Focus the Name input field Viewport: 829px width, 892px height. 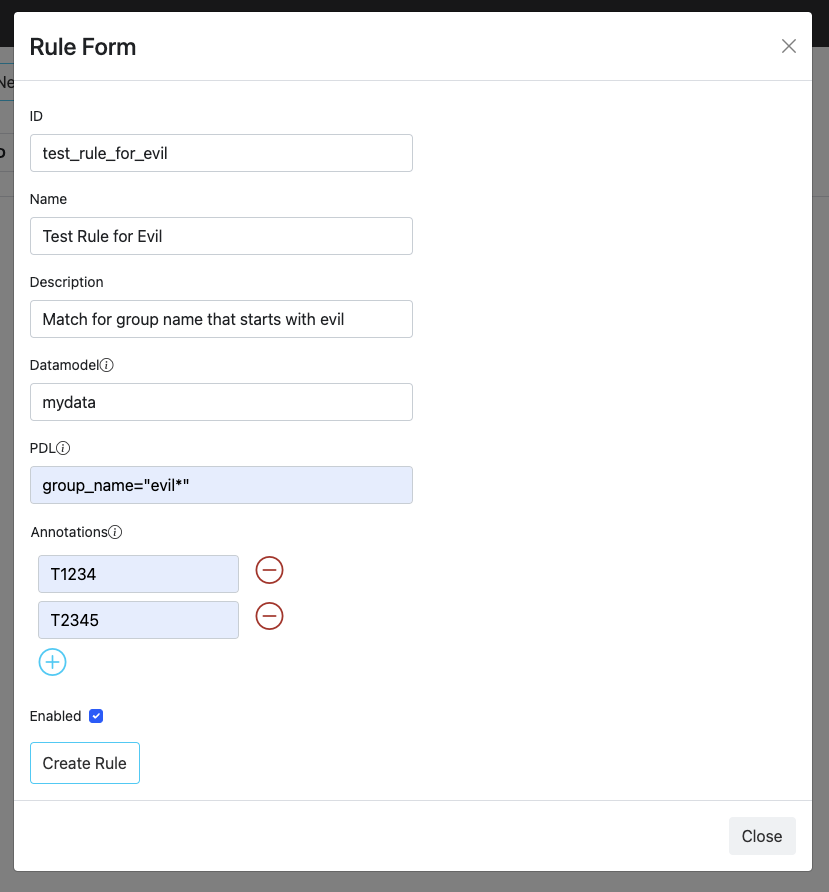220,236
